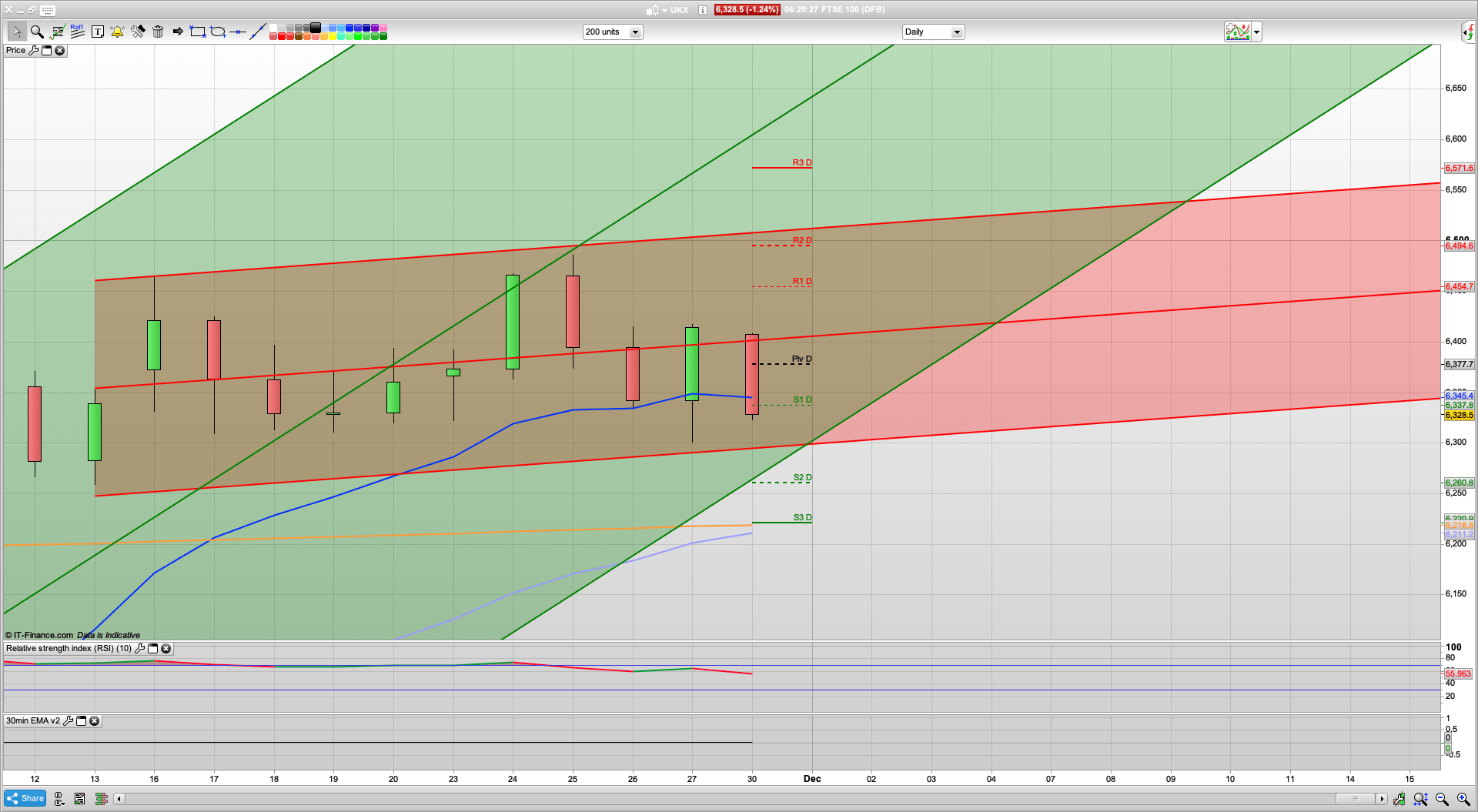Viewport: 1478px width, 812px height.
Task: Expand the chart style dropdown at top right
Action: pyautogui.click(x=1256, y=32)
